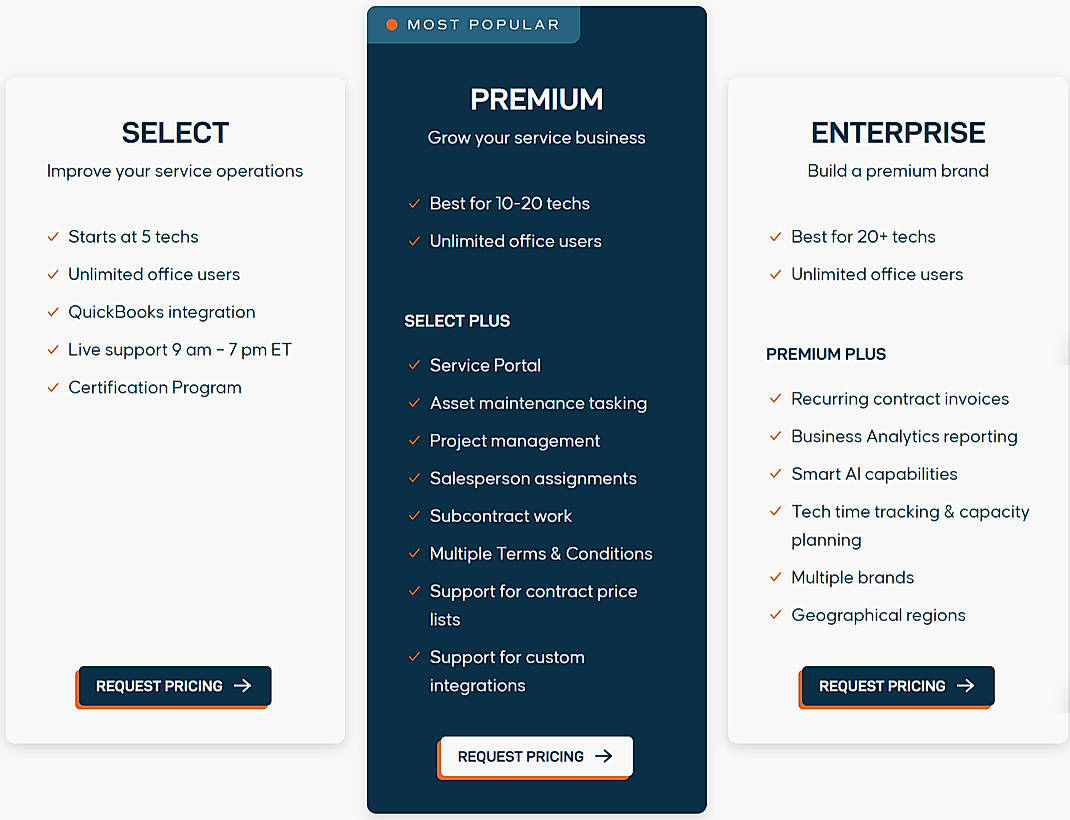Click the checkmark next to Best for 10-20 techs

click(413, 204)
